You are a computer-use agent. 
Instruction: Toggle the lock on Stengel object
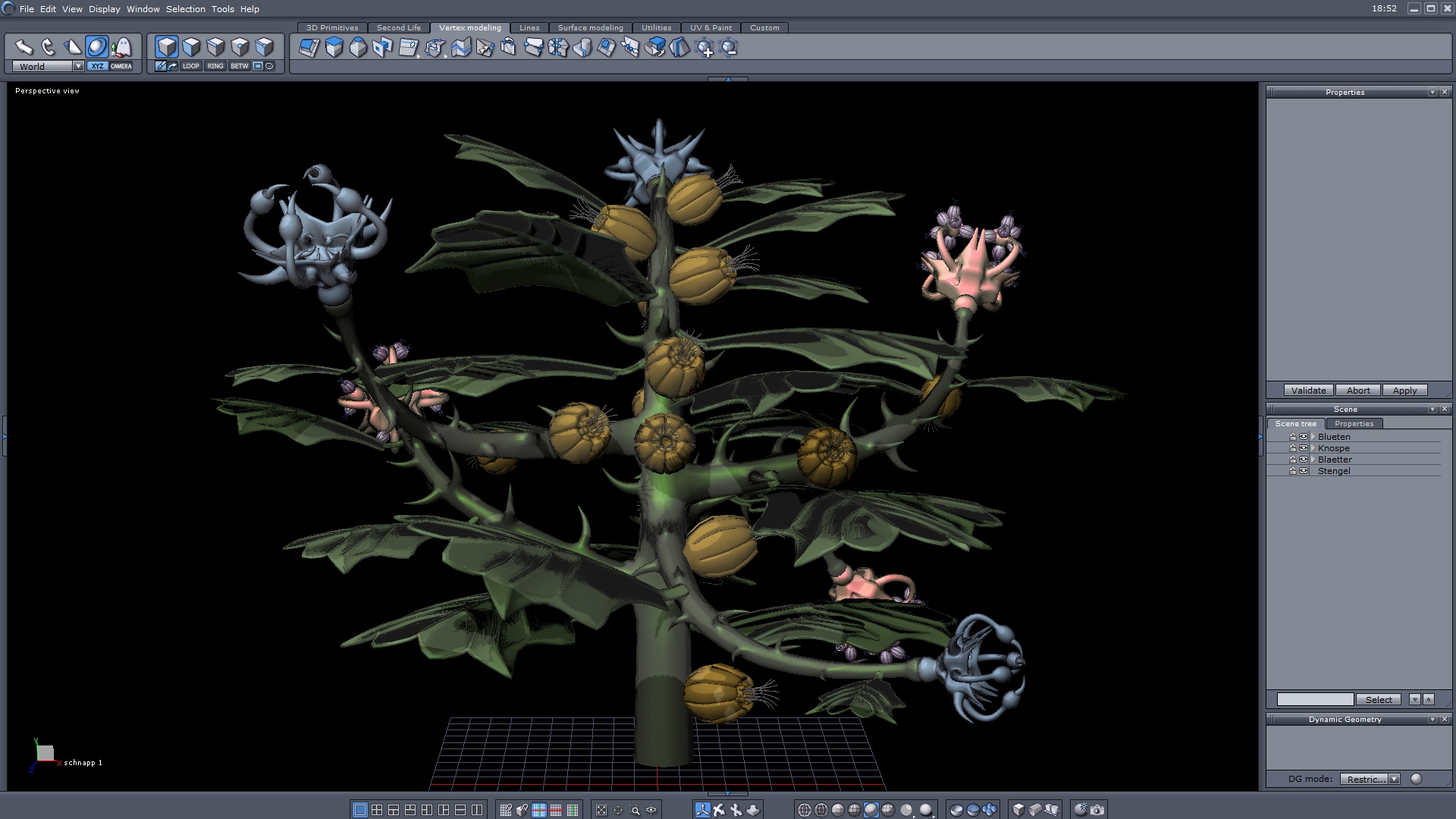click(x=1293, y=471)
